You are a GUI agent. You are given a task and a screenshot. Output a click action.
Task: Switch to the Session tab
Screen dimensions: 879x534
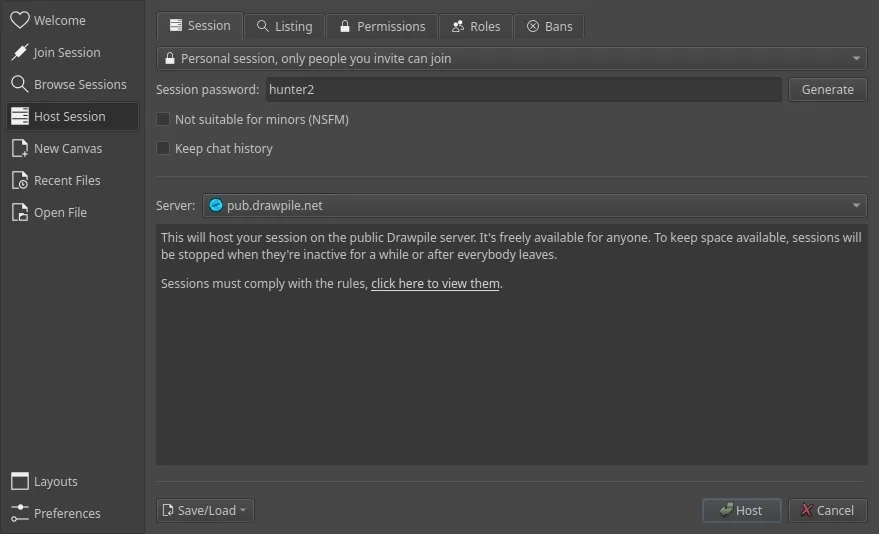200,26
